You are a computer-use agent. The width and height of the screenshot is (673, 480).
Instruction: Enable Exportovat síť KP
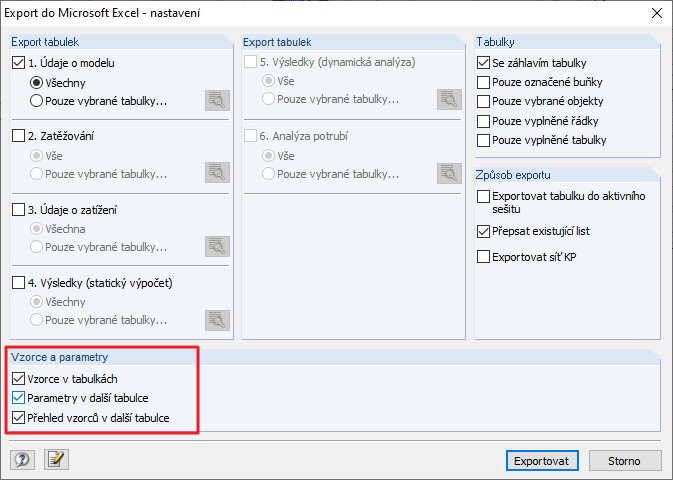(483, 257)
